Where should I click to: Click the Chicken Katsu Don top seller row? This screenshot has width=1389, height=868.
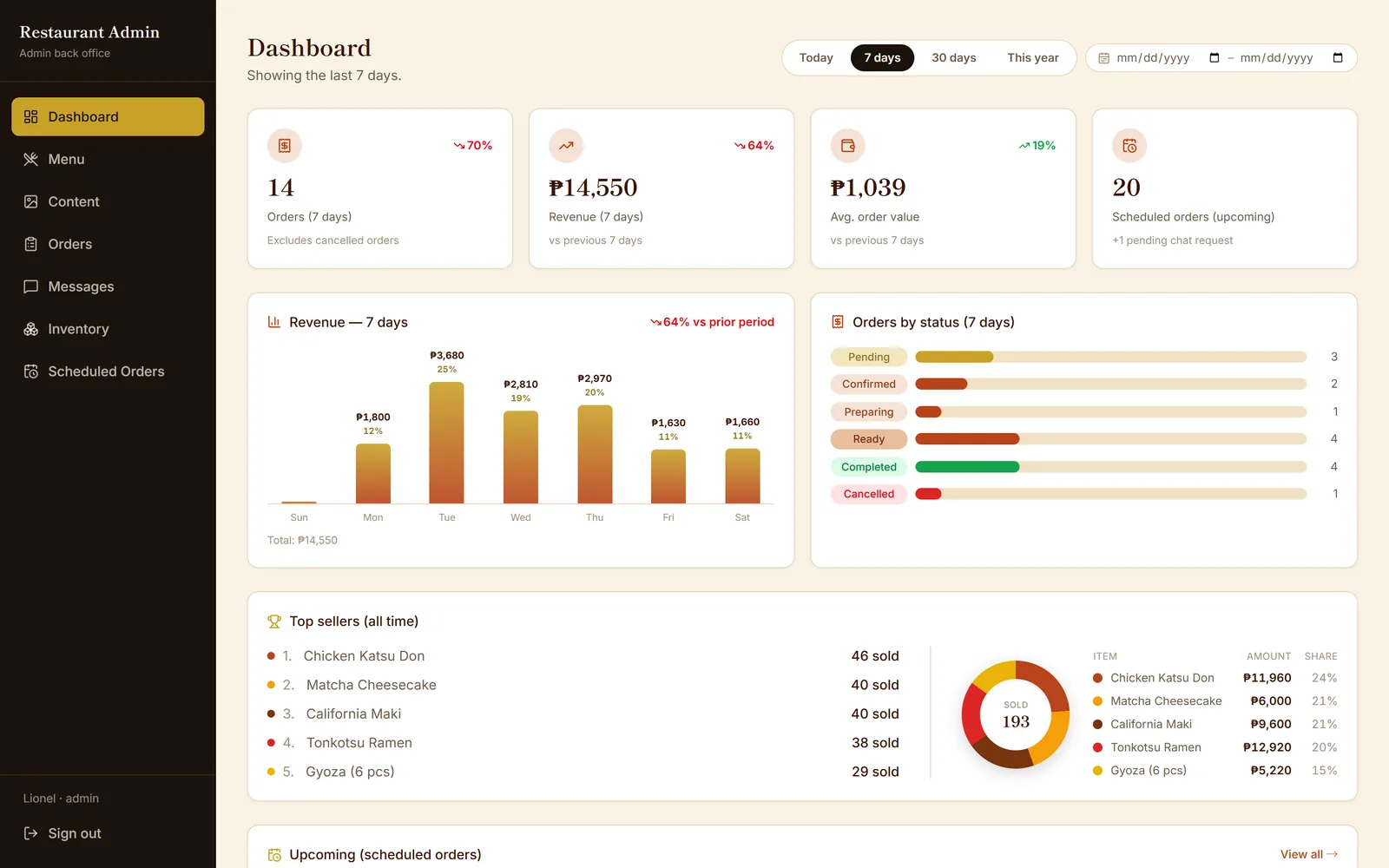pyautogui.click(x=583, y=656)
